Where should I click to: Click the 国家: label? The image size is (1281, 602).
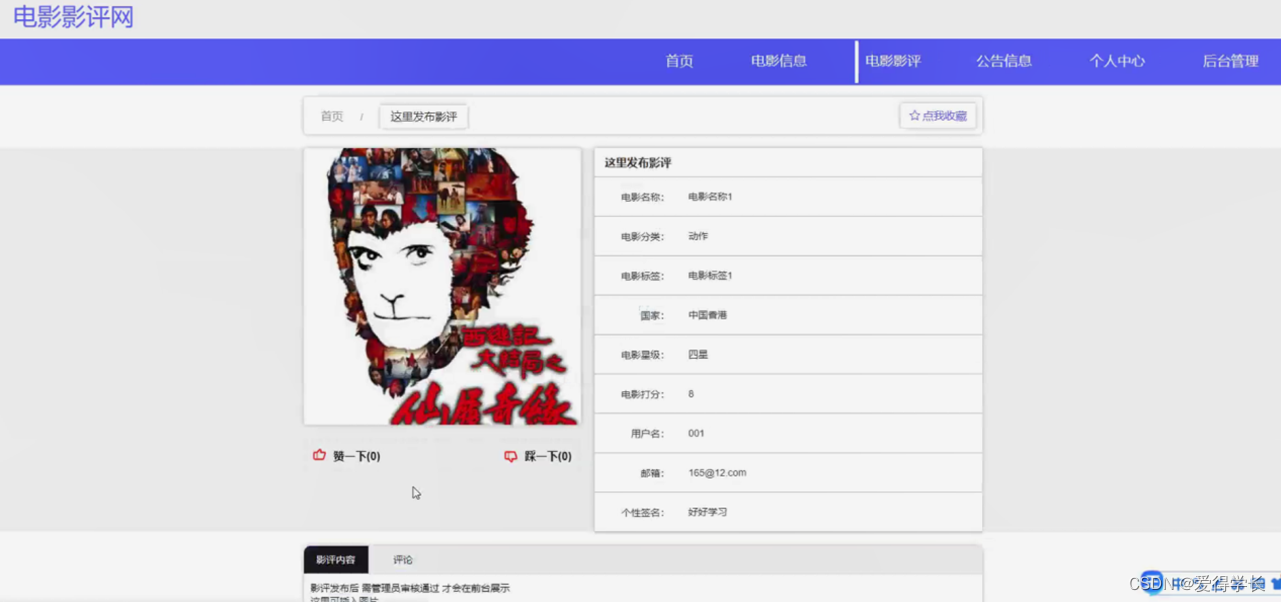(652, 316)
